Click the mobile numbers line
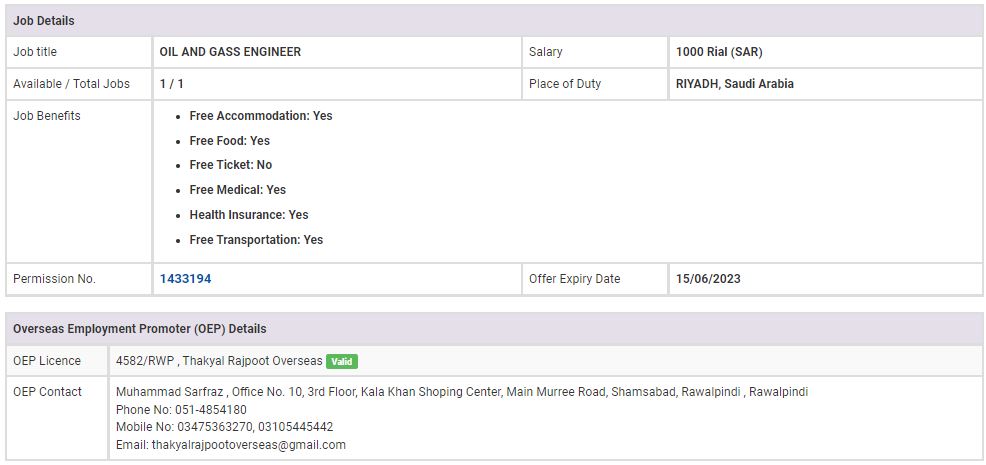This screenshot has height=465, width=986. (224, 427)
